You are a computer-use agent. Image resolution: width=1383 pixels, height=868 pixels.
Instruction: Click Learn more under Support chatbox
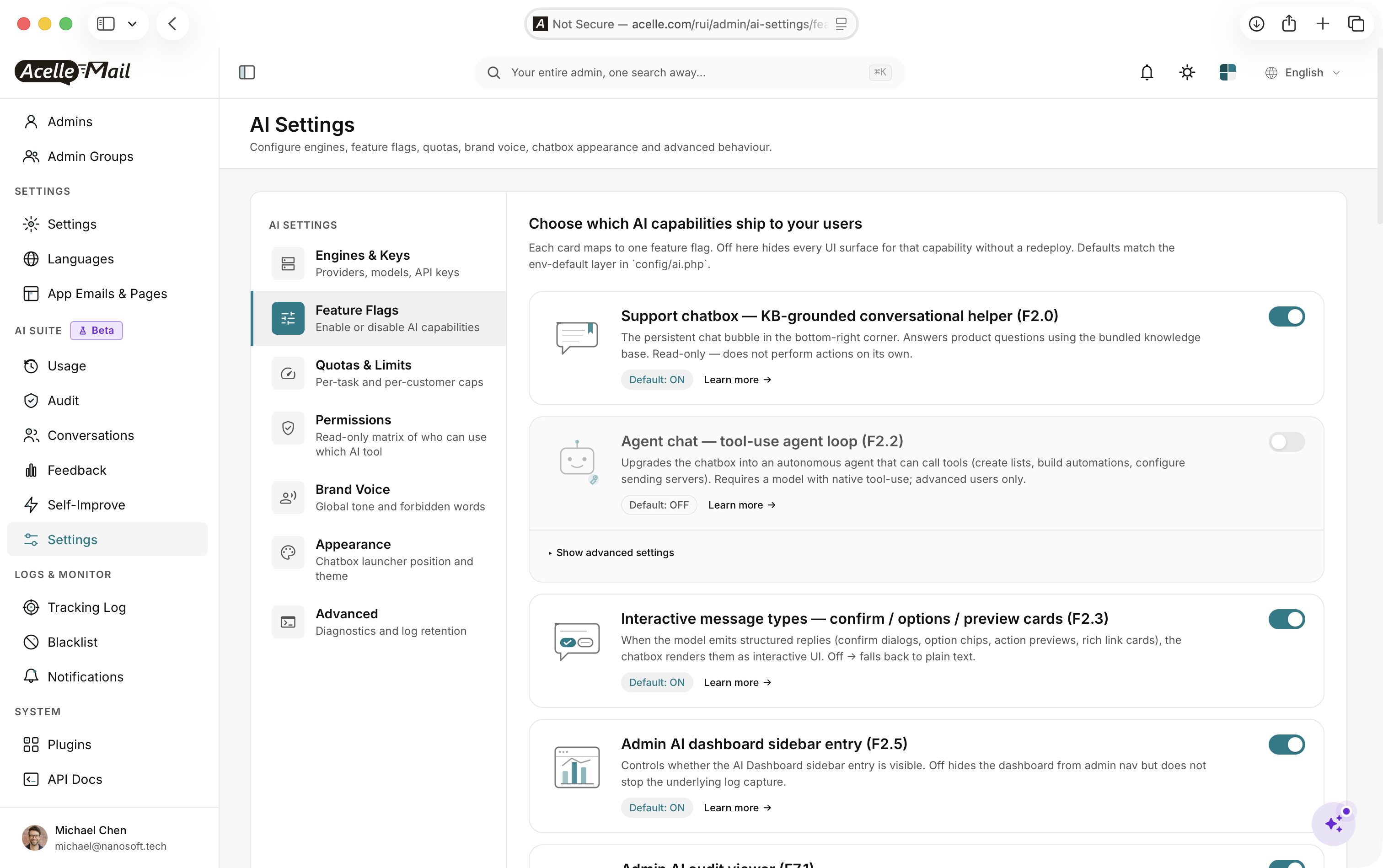click(737, 380)
